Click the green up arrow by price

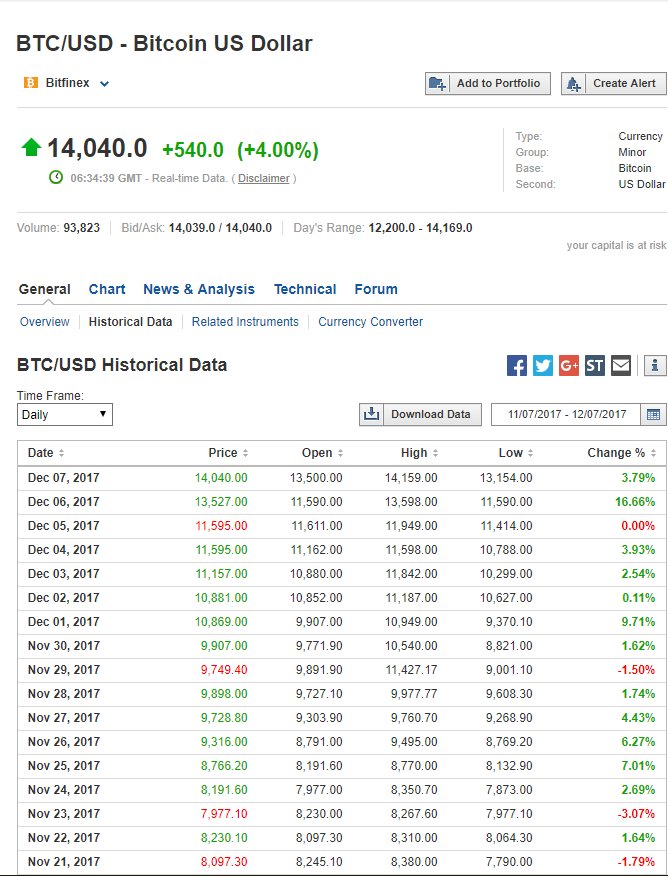[x=31, y=147]
